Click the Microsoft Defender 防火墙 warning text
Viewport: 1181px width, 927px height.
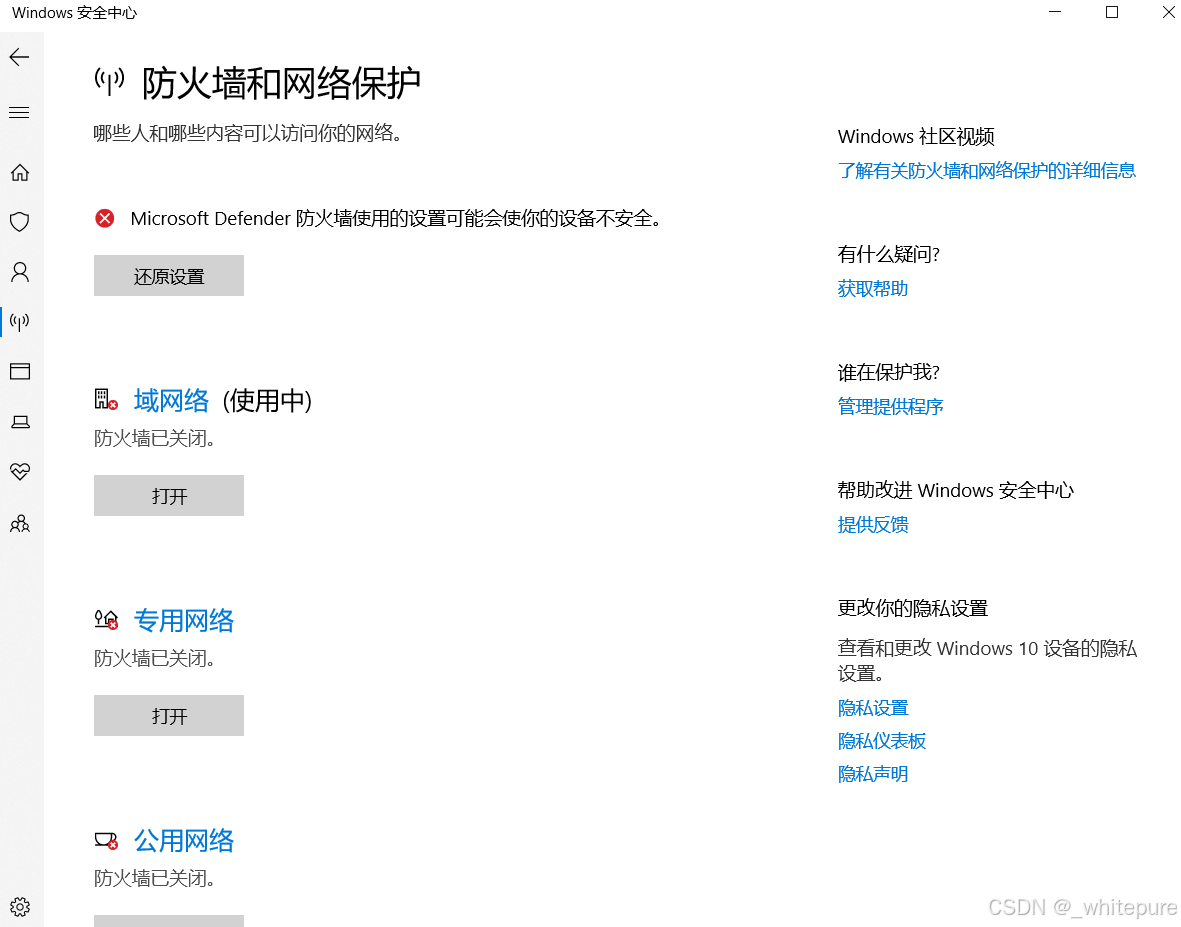[396, 218]
